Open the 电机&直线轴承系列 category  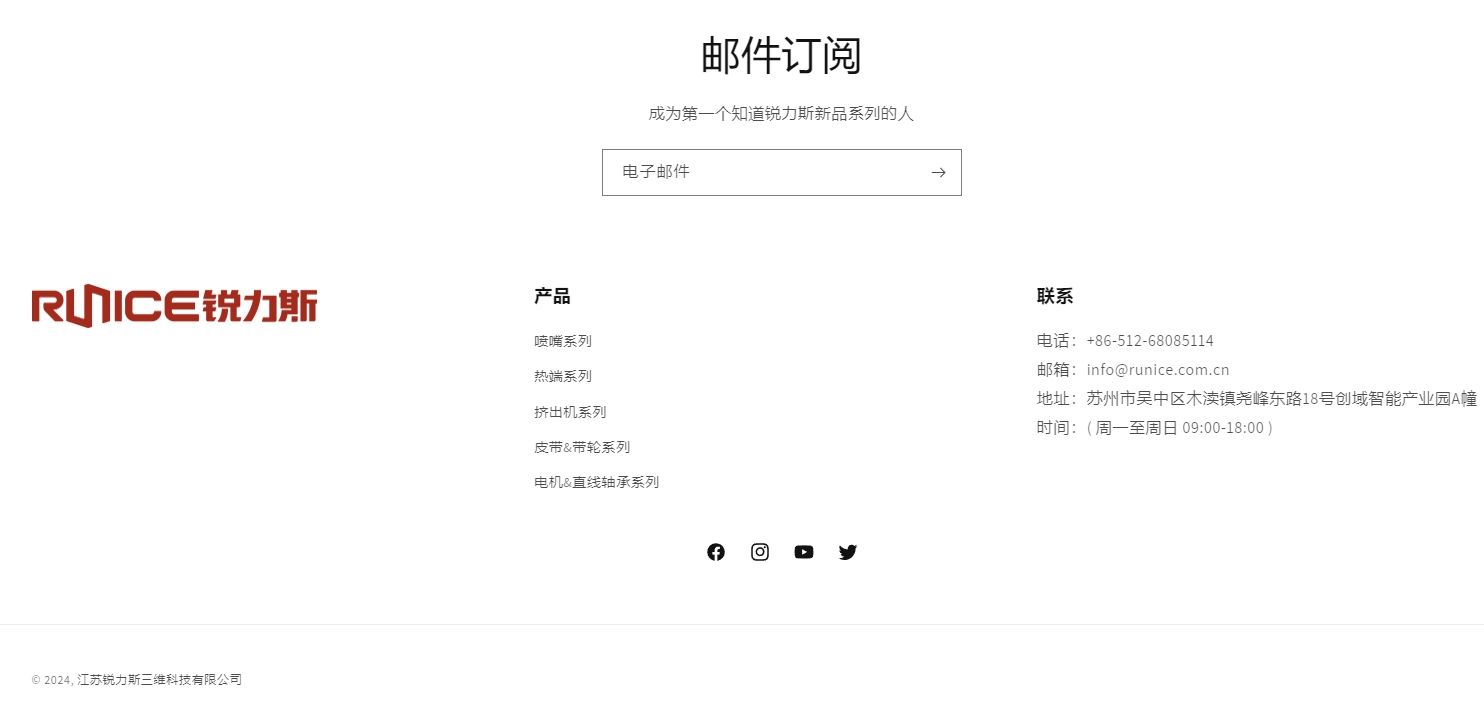click(x=596, y=481)
